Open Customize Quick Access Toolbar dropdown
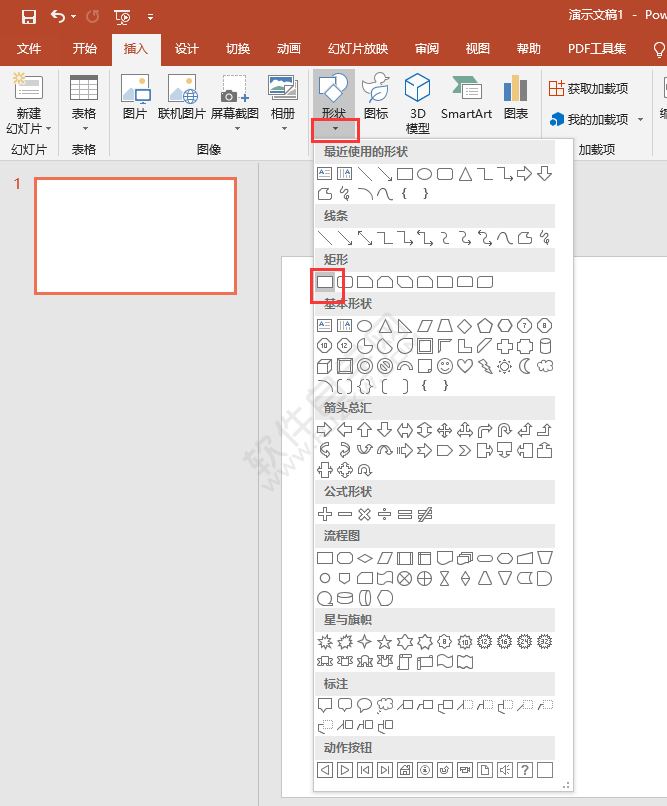Image resolution: width=667 pixels, height=806 pixels. tap(151, 17)
